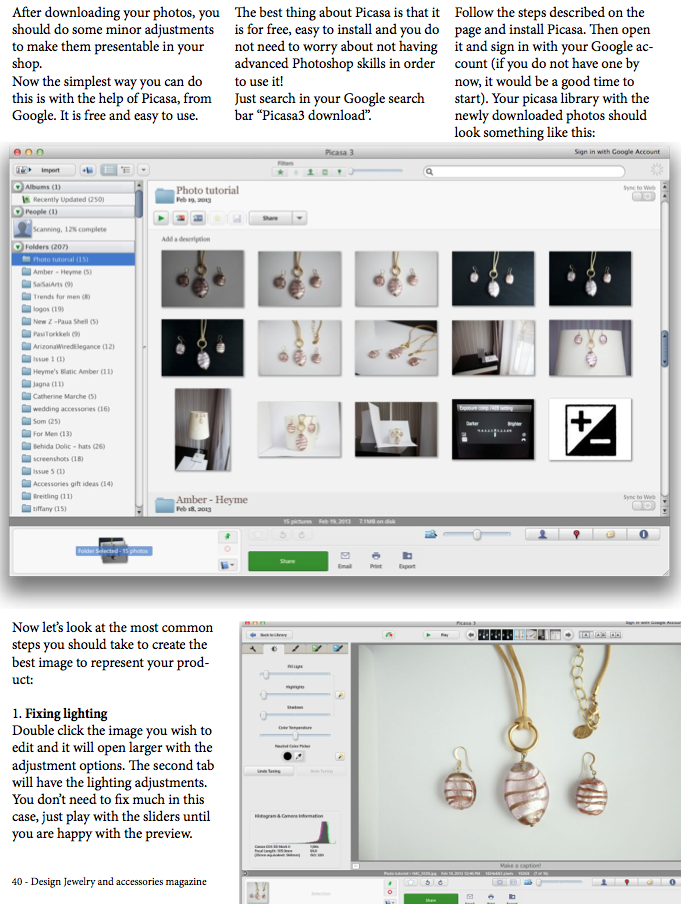
Task: Click the hold selected items pin icon
Action: point(228,536)
